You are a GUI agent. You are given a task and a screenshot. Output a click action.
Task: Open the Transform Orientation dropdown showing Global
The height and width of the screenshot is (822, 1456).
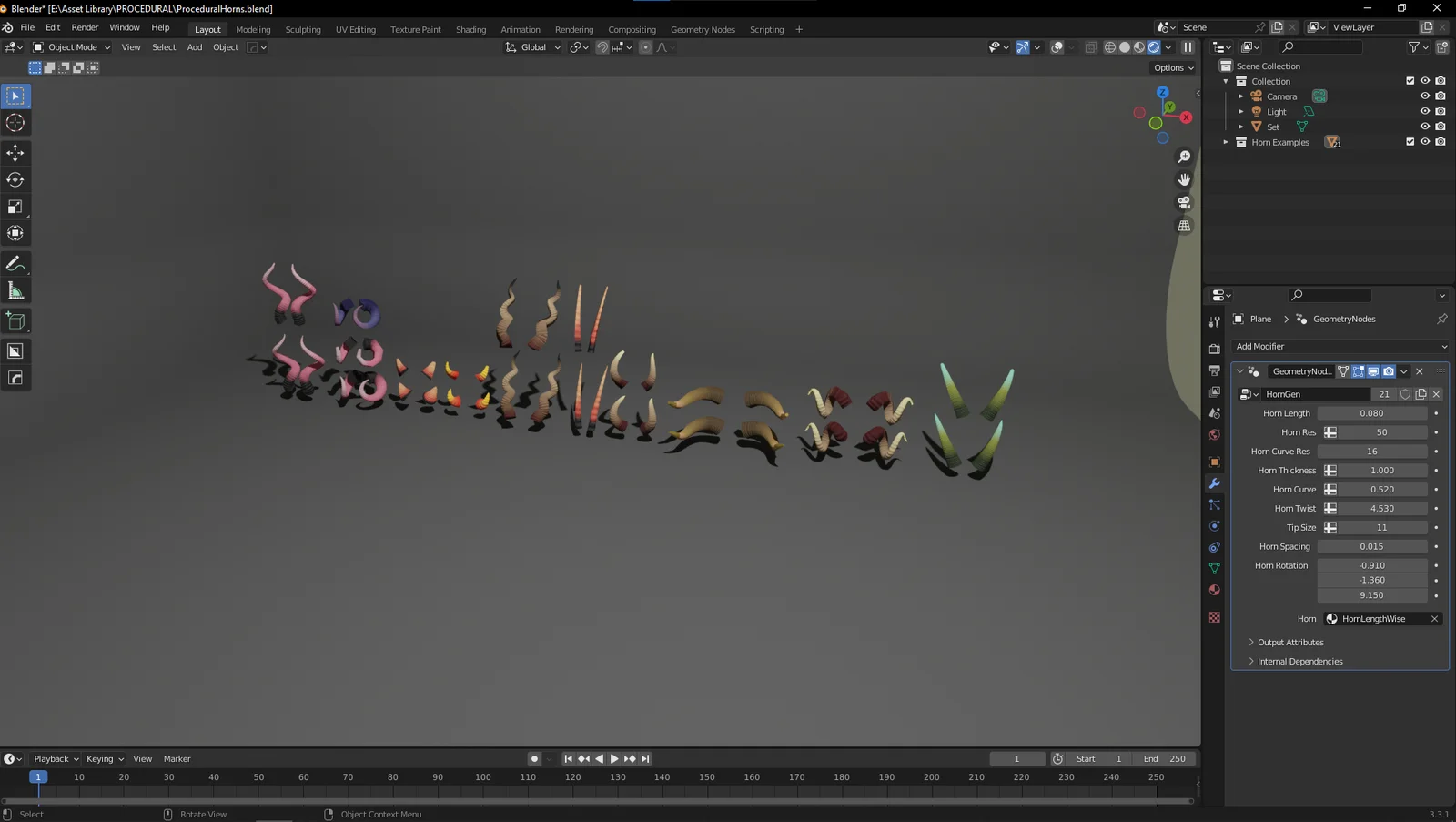(x=532, y=47)
